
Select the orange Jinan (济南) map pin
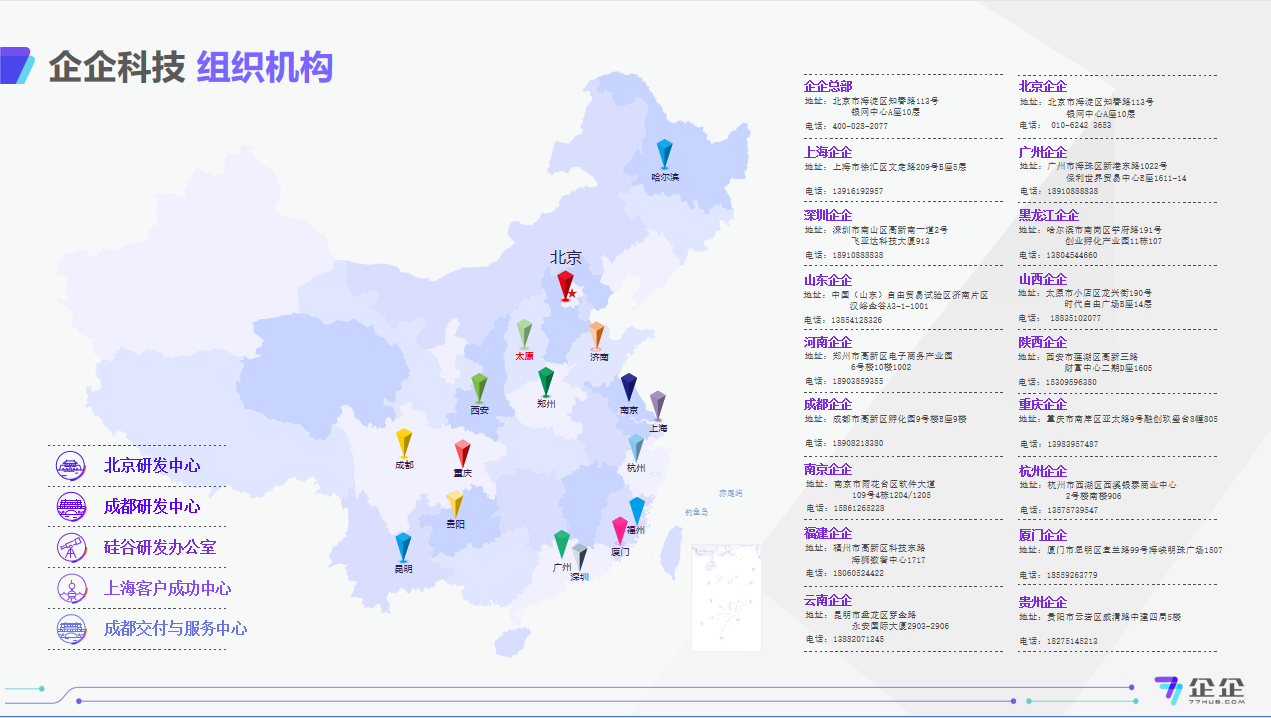tap(597, 335)
